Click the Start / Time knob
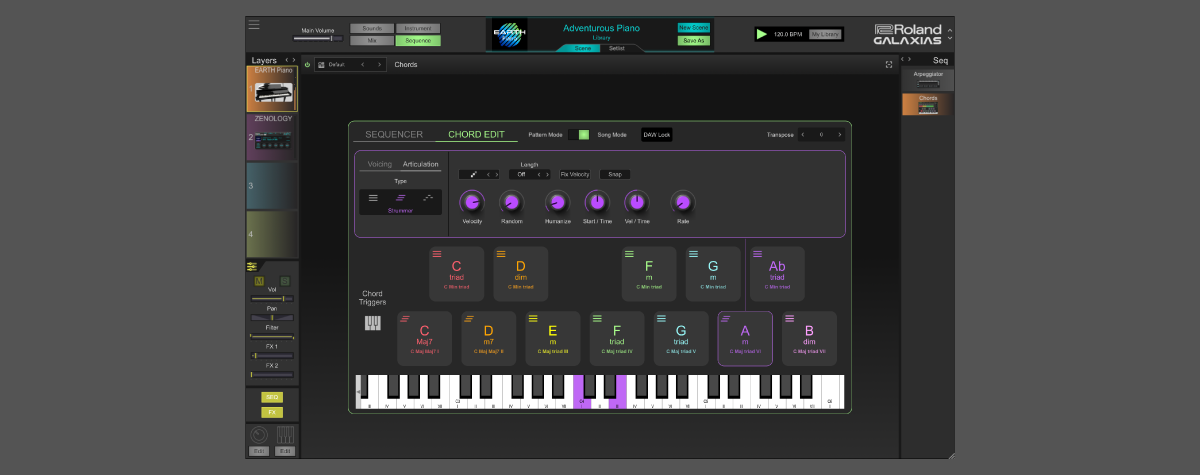The image size is (1200, 475). (596, 202)
